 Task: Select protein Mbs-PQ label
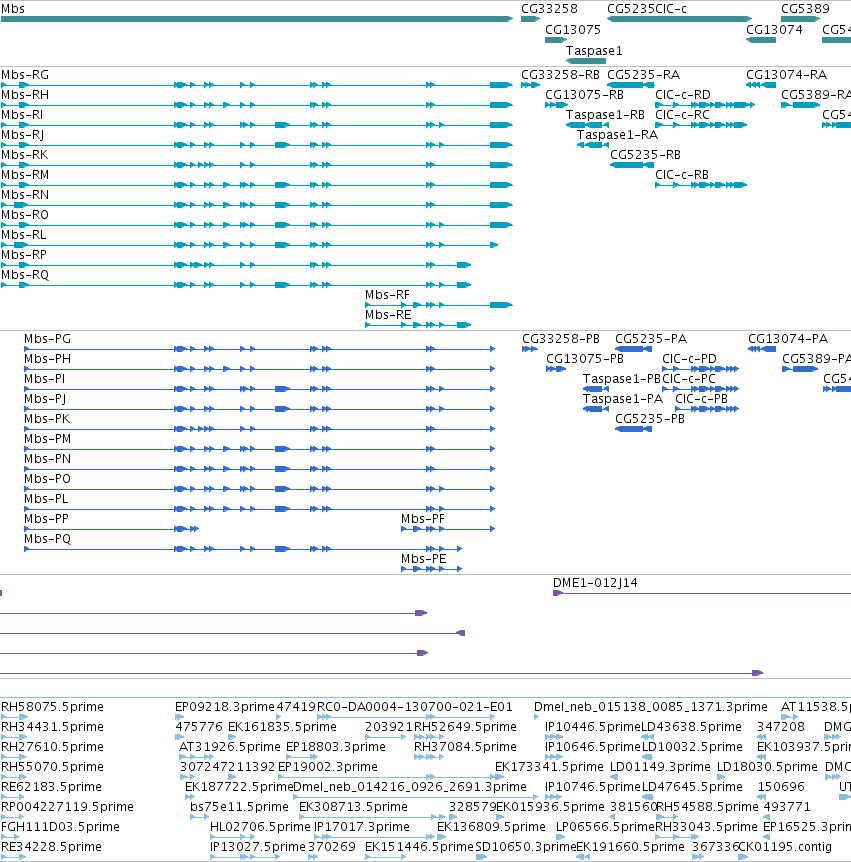[x=47, y=539]
